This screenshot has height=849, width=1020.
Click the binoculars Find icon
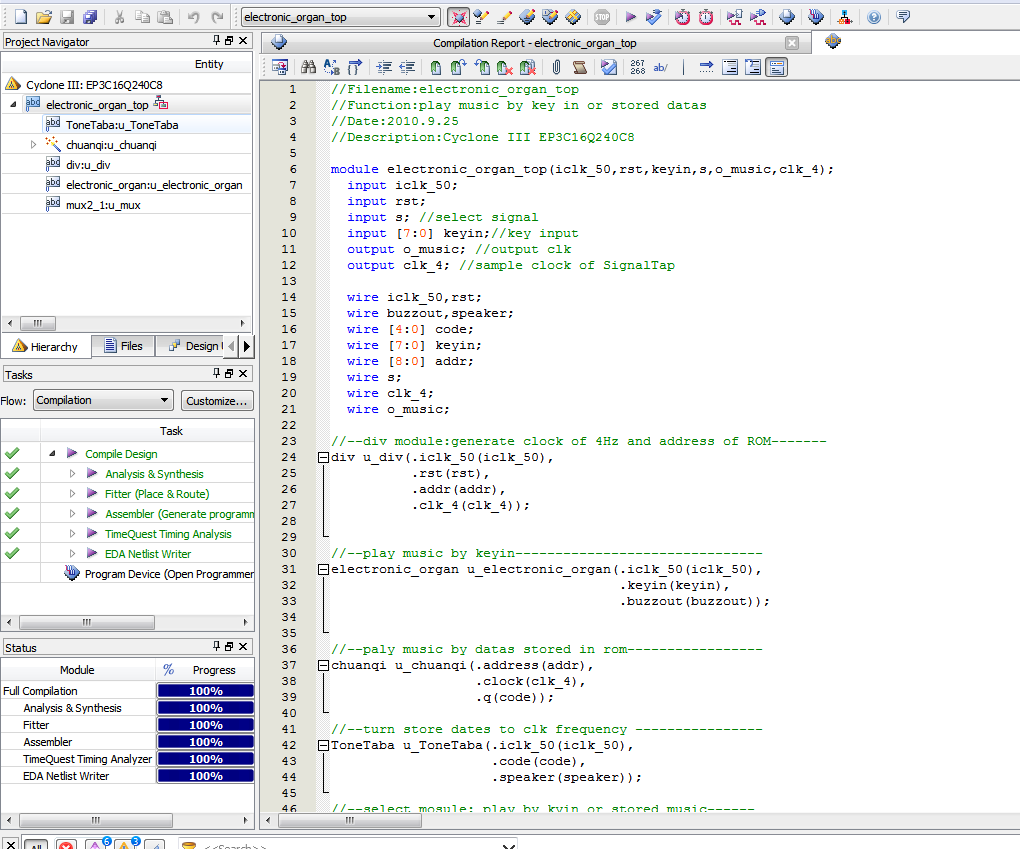pos(308,67)
